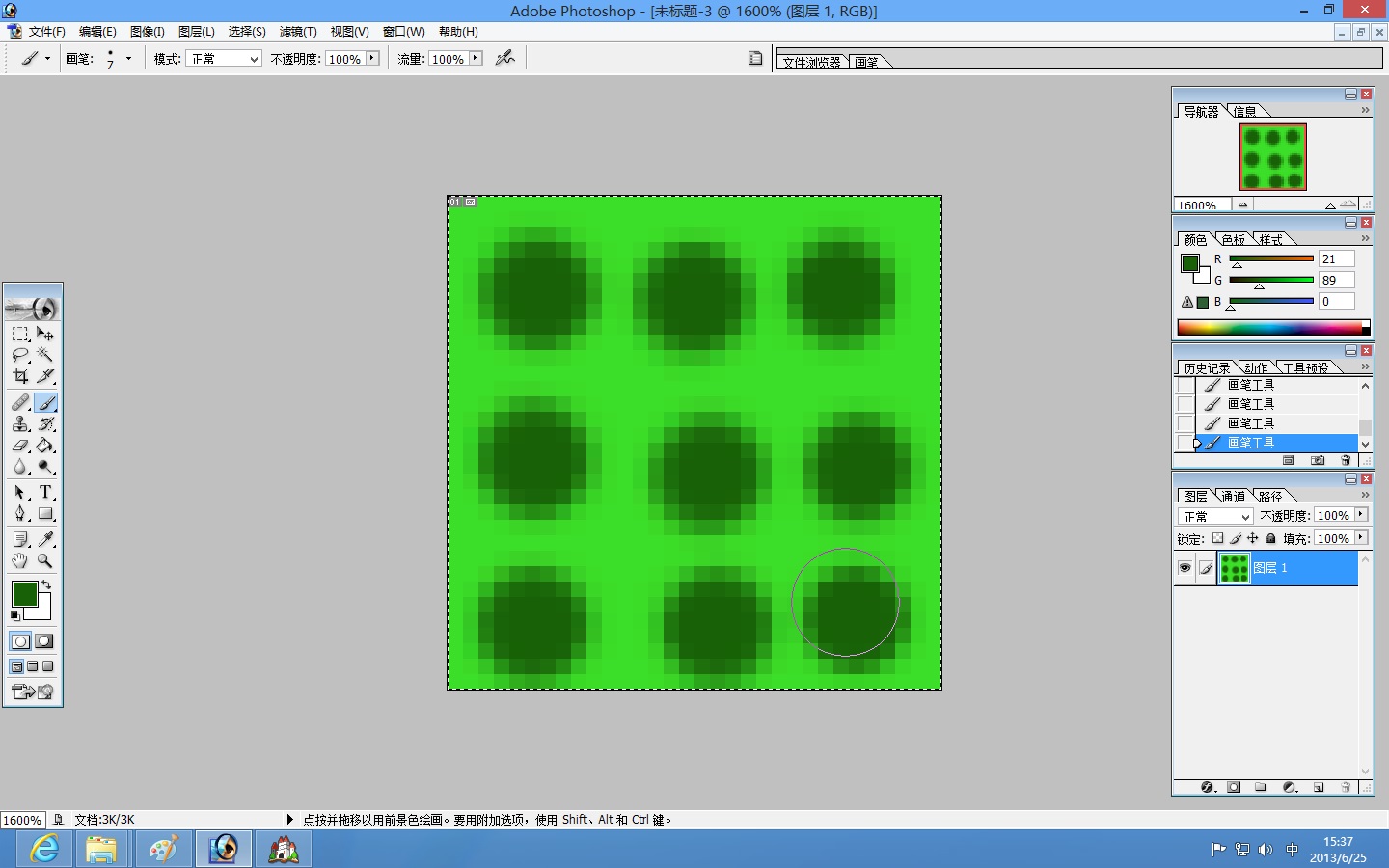Switch to the 通道 tab
1389x868 pixels.
[1234, 496]
